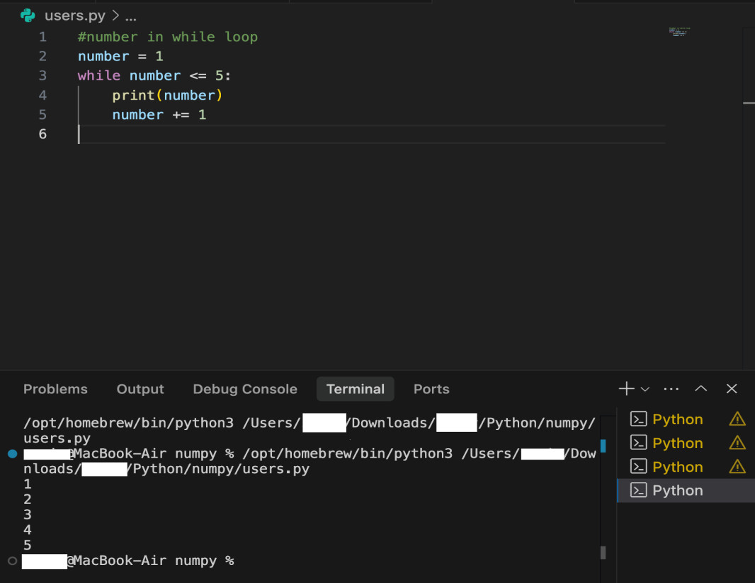Image resolution: width=756 pixels, height=584 pixels.
Task: Select the highlighted fourth Python terminal entry
Action: (x=677, y=491)
